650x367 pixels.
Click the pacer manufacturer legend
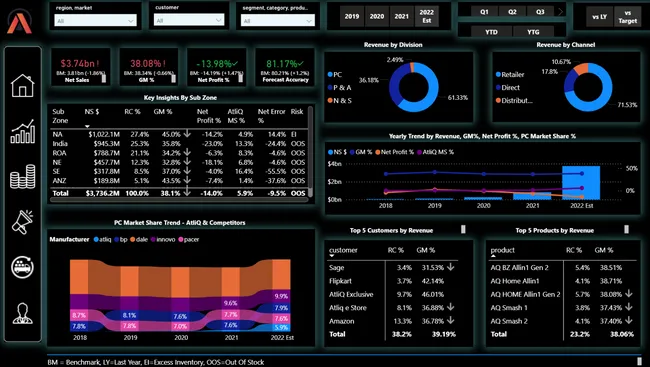[189, 239]
